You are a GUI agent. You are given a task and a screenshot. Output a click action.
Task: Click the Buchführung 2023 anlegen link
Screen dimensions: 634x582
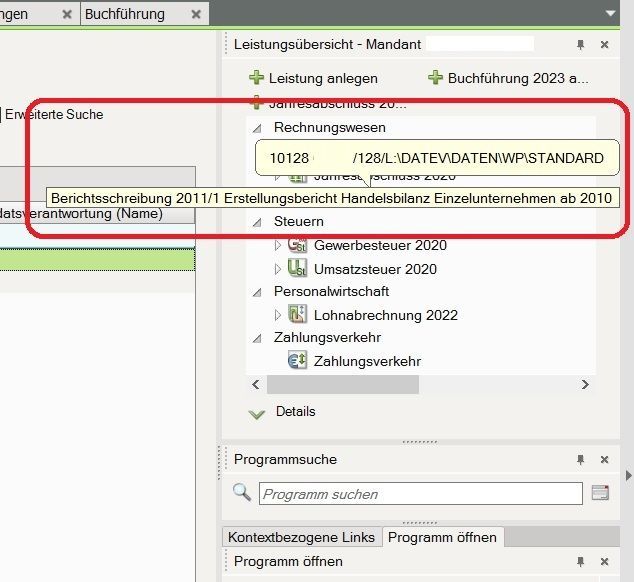509,78
